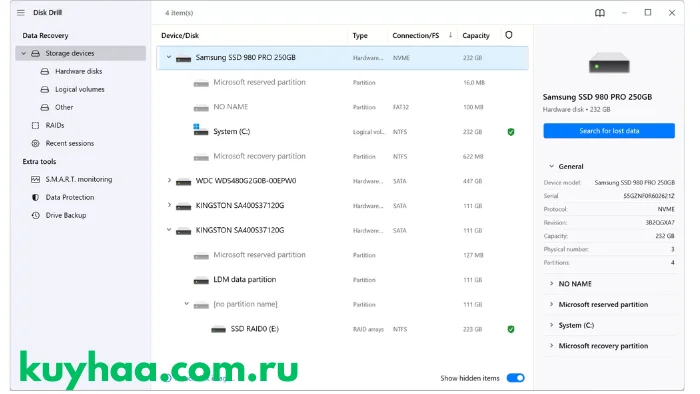
Task: Click the large drive image in details panel
Action: click(x=609, y=63)
